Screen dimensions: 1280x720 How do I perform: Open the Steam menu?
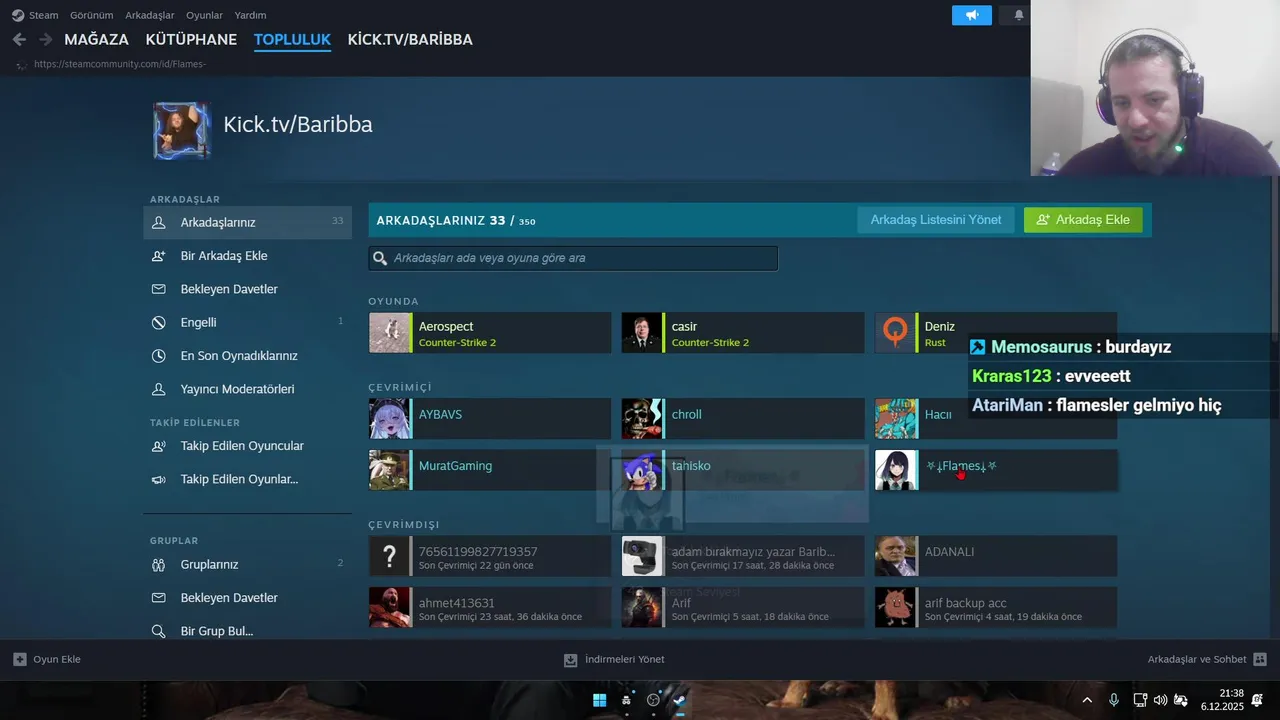point(43,15)
